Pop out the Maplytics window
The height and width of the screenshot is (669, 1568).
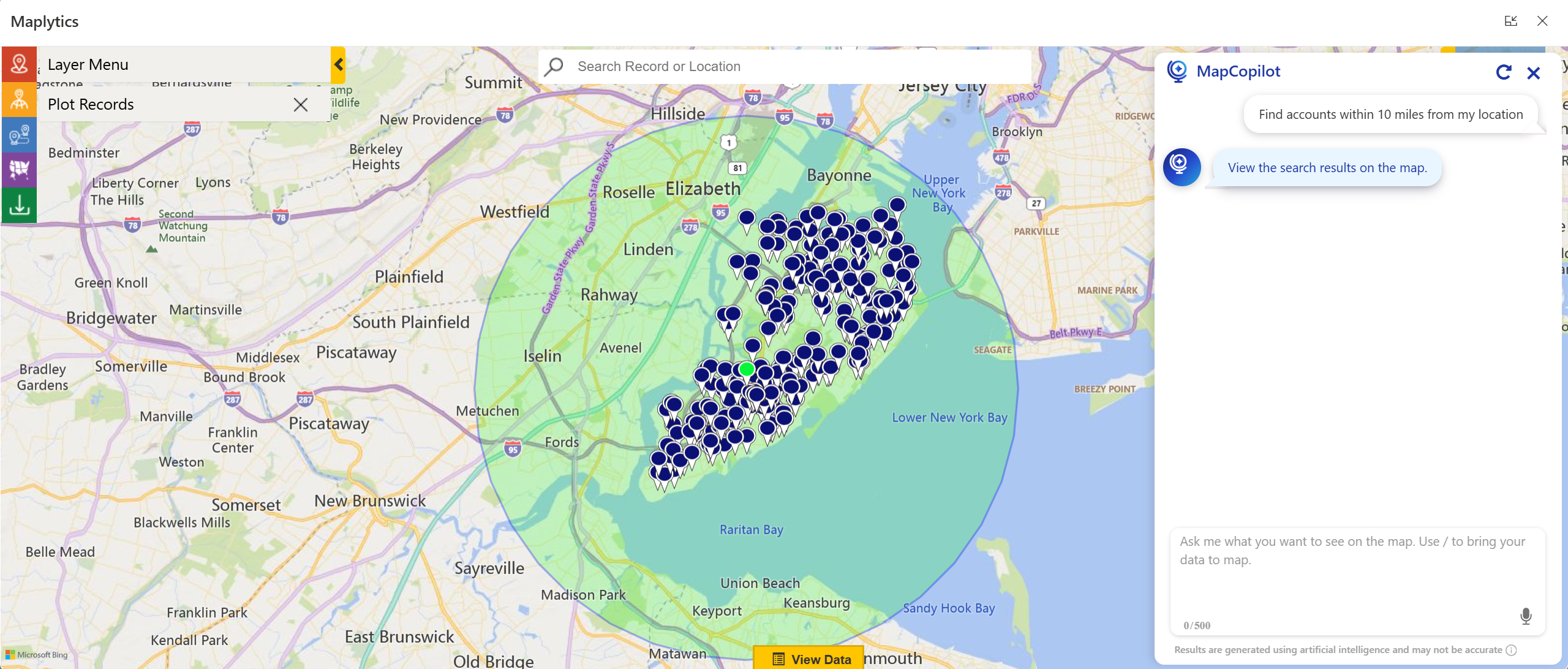(x=1510, y=21)
